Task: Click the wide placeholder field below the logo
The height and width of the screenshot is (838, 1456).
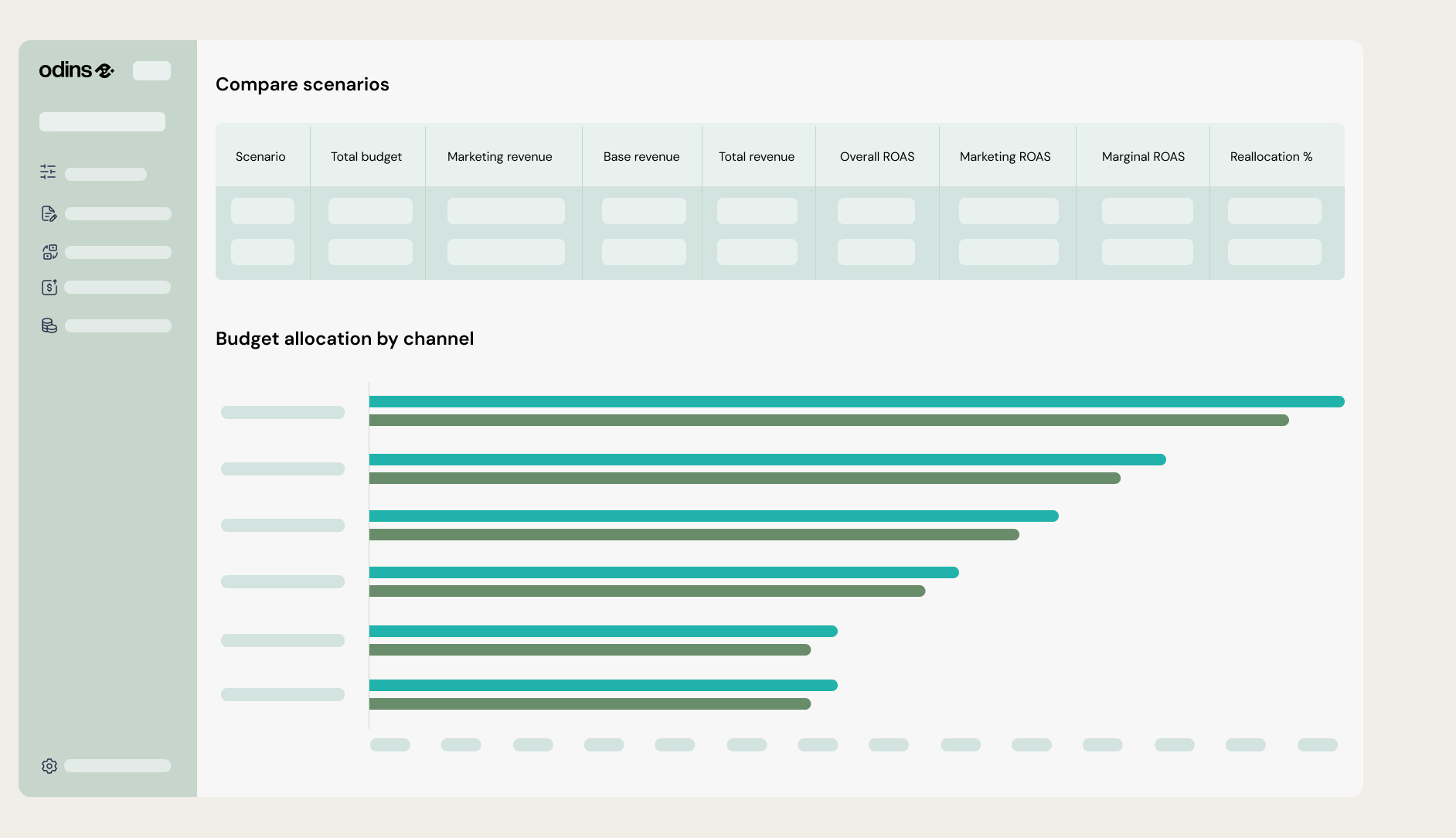Action: point(102,121)
